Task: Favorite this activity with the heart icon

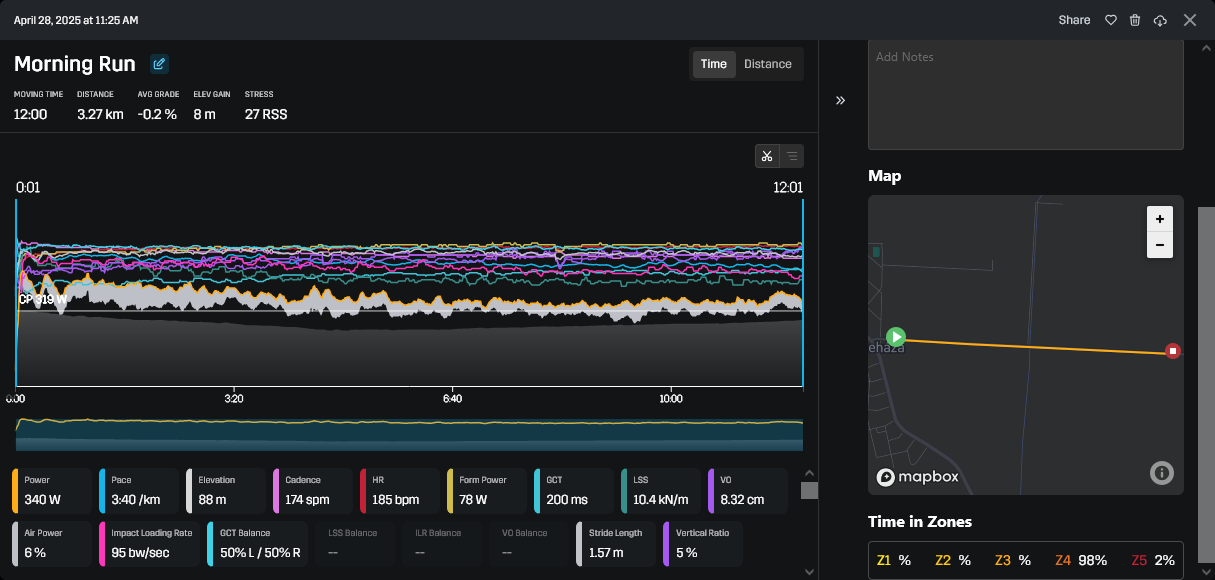Action: [1110, 20]
